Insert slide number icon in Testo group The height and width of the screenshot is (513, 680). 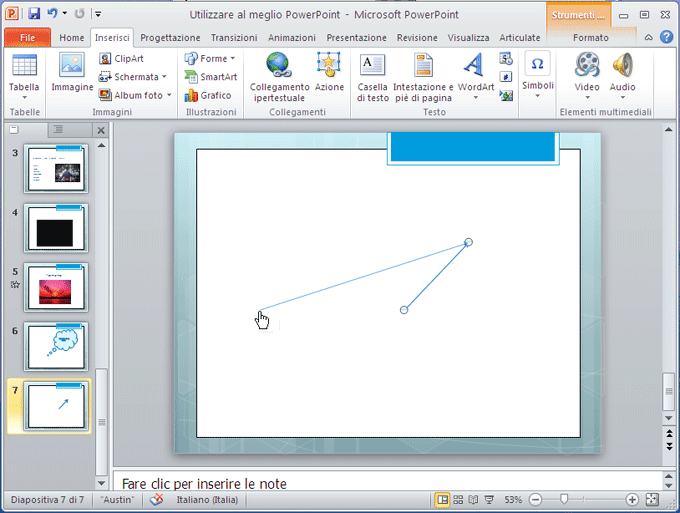[x=506, y=77]
